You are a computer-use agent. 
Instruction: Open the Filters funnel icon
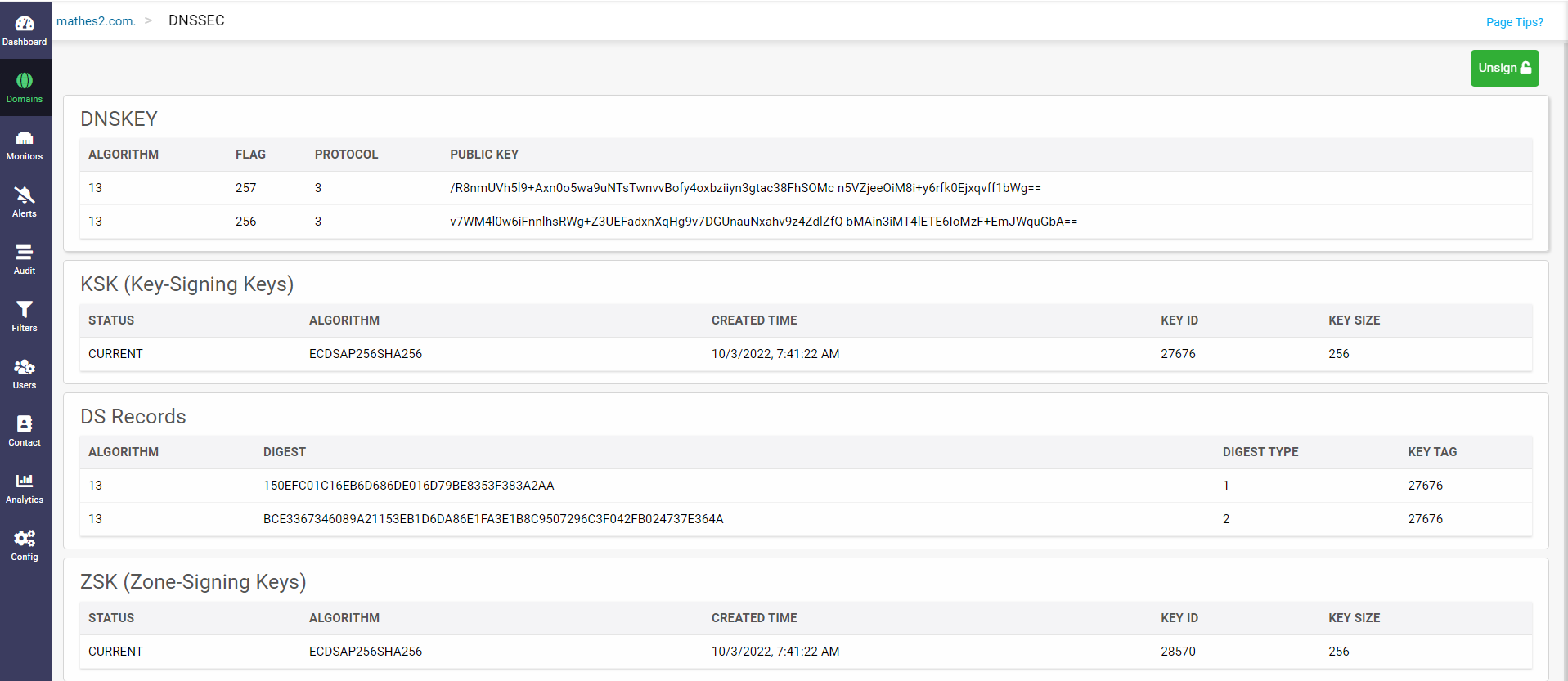click(25, 310)
